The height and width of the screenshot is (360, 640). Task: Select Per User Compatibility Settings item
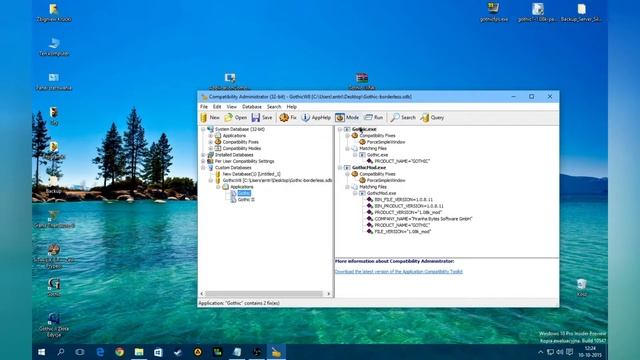pyautogui.click(x=244, y=161)
